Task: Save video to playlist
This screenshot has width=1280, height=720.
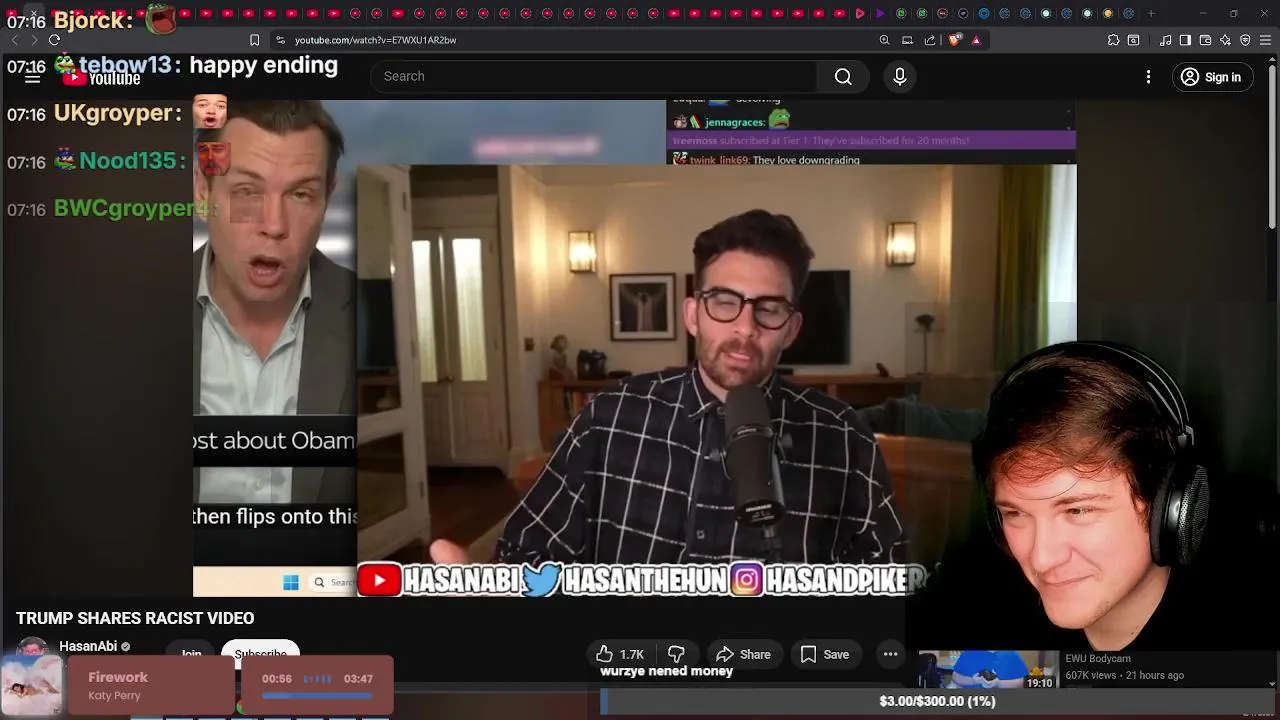Action: [825, 654]
